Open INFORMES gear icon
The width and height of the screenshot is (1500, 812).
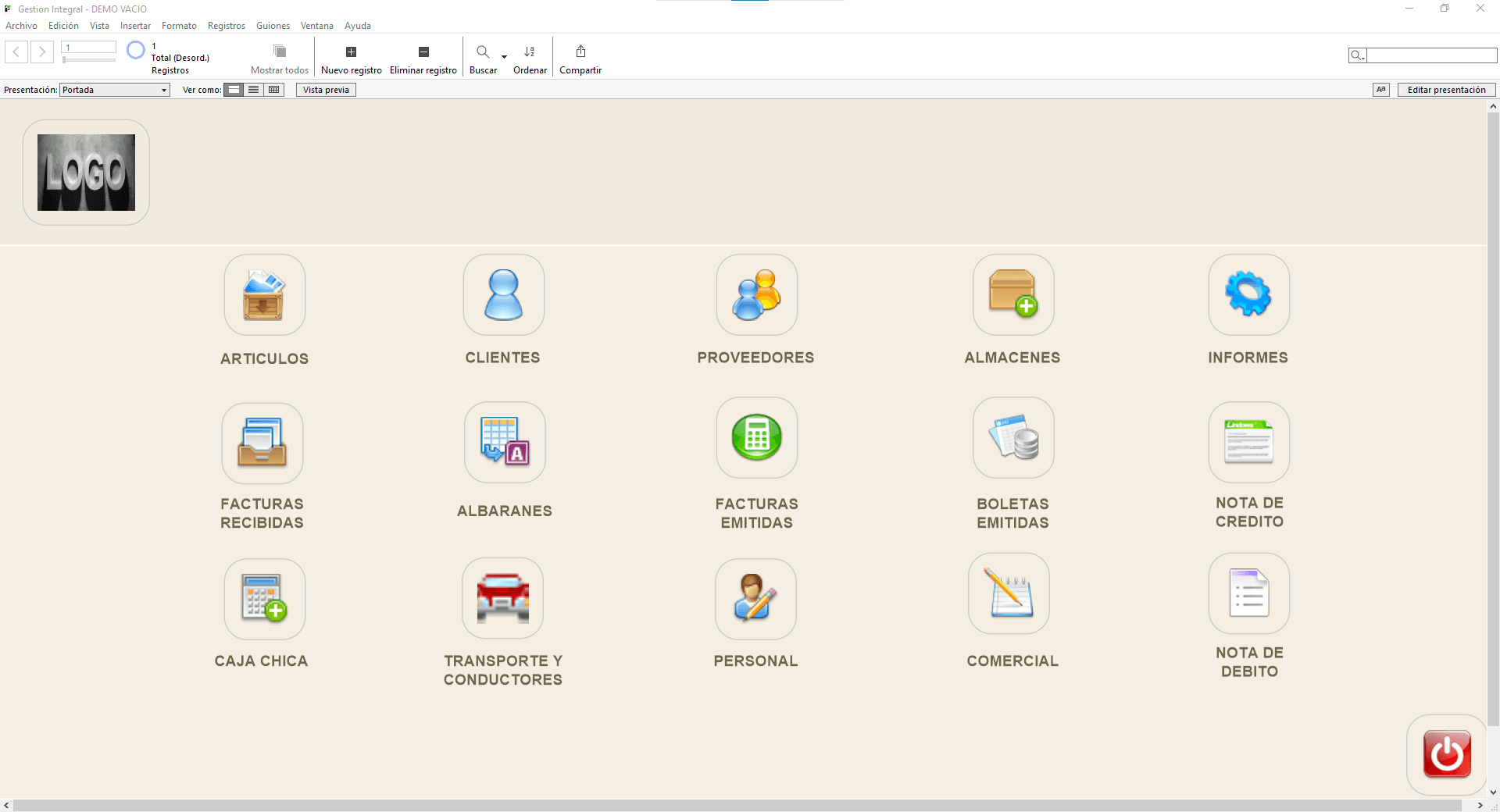point(1248,295)
